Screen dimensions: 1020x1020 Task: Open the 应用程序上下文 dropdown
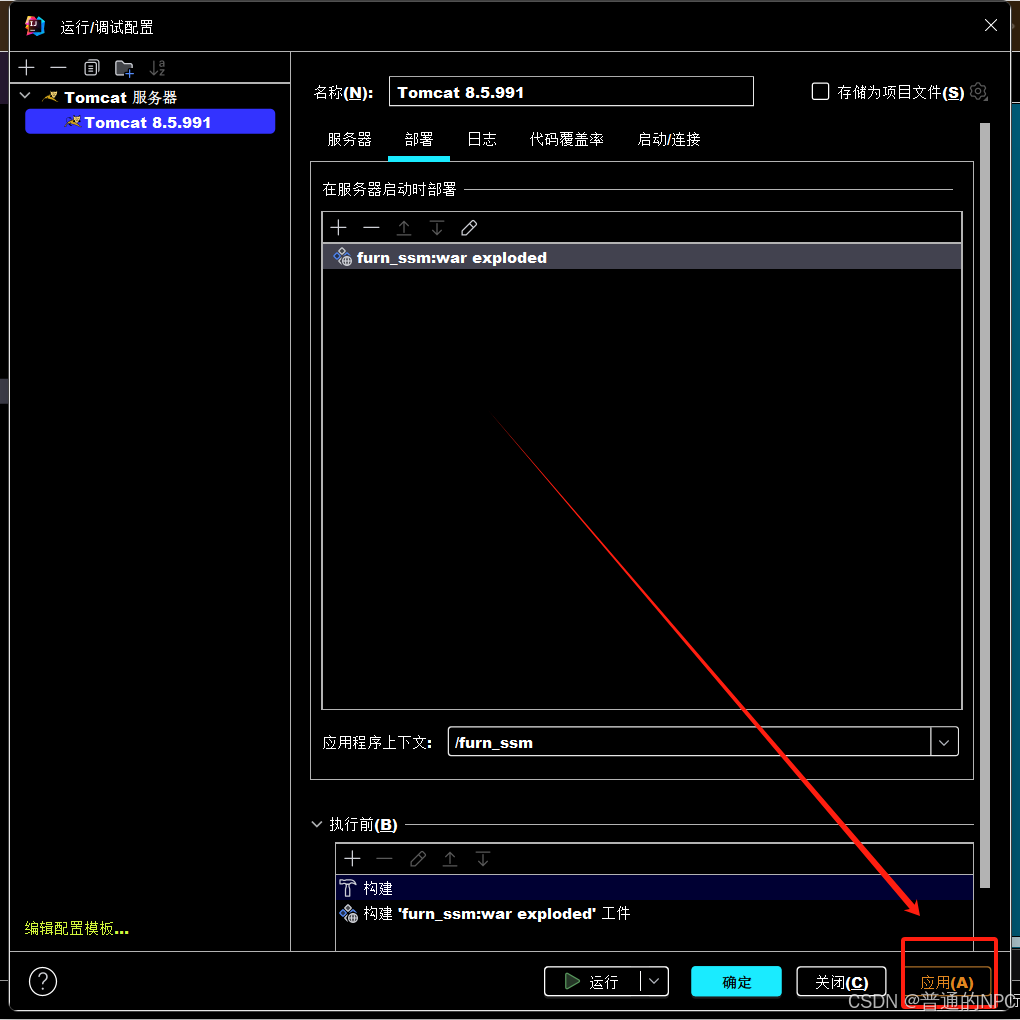(944, 742)
